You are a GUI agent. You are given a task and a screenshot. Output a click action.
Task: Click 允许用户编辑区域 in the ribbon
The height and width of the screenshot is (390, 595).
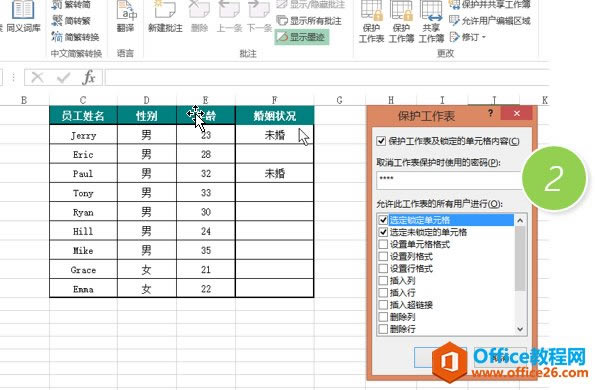[490, 20]
